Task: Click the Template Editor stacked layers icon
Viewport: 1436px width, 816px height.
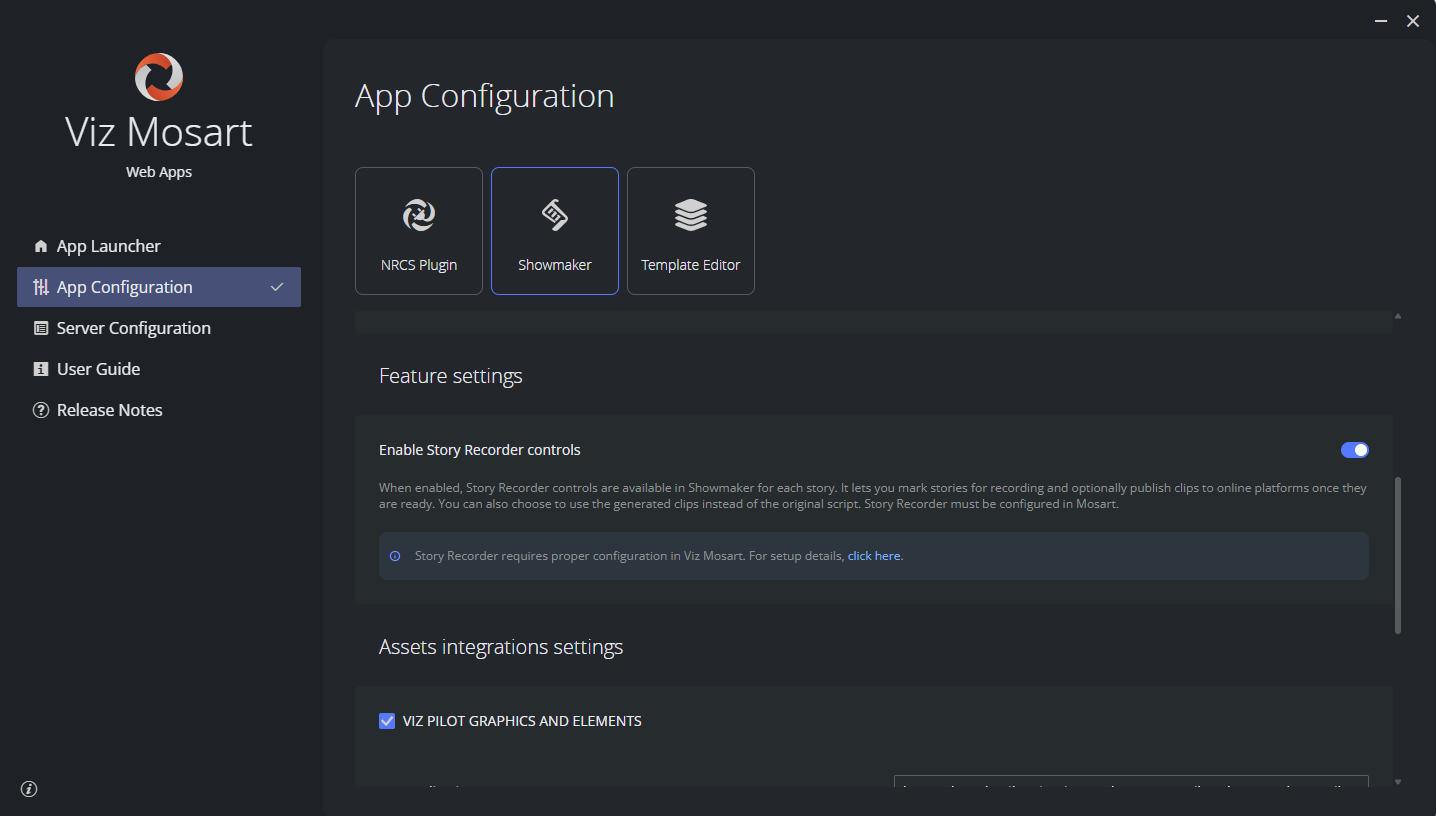Action: [x=691, y=215]
